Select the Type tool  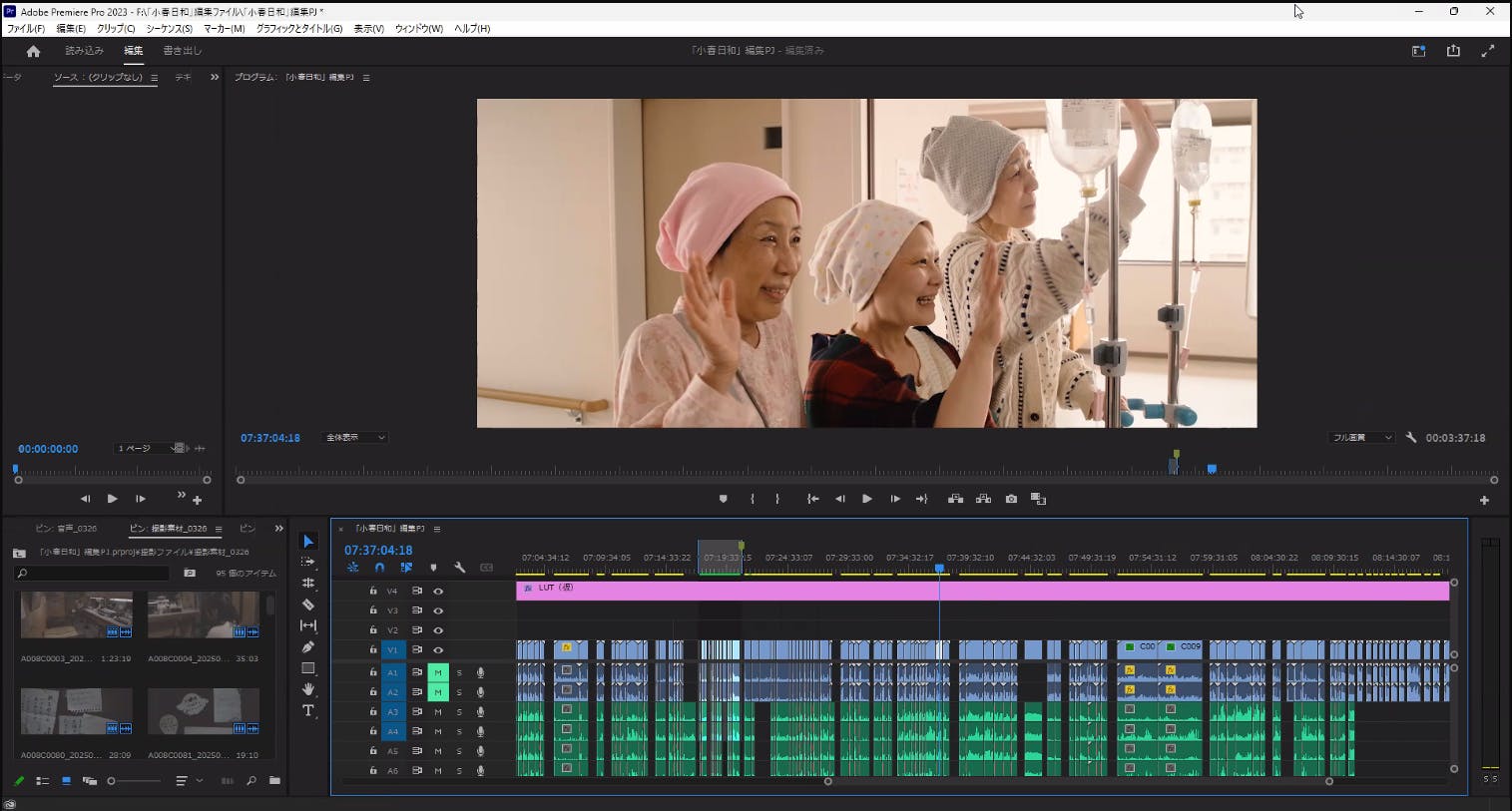click(308, 711)
